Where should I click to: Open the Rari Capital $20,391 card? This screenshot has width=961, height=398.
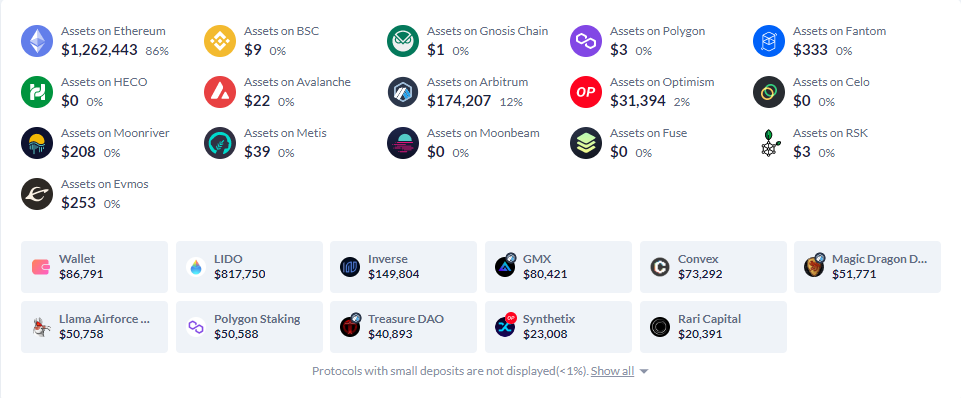click(713, 327)
